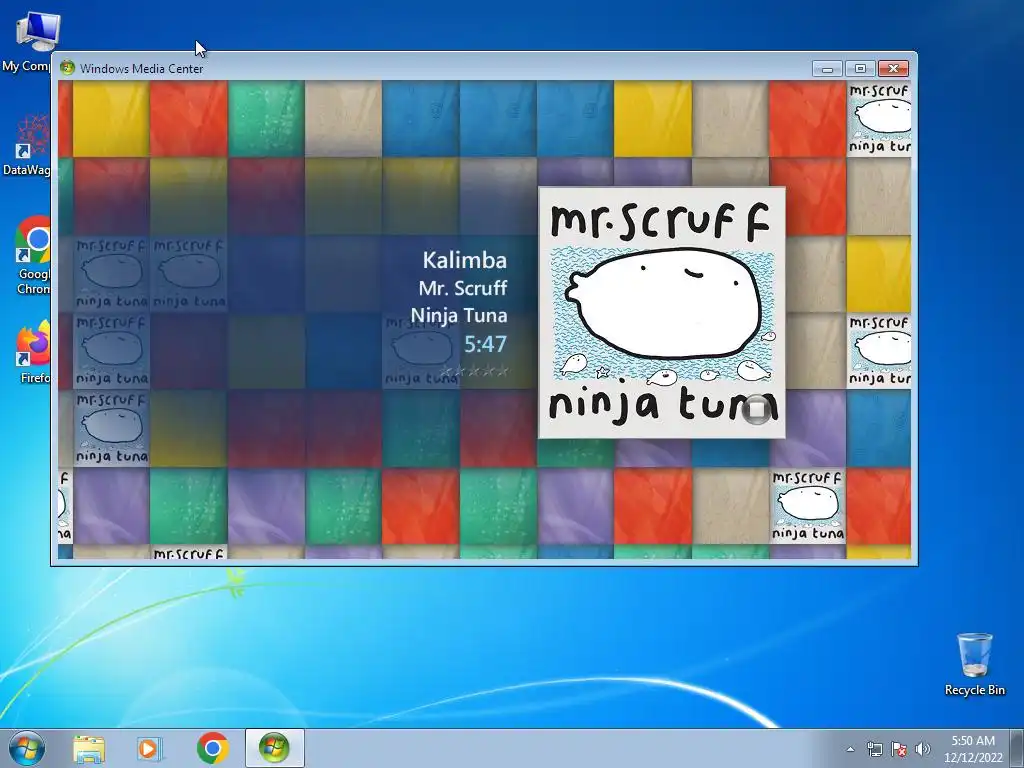Open File Explorer from the taskbar
Image resolution: width=1024 pixels, height=768 pixels.
tap(88, 749)
